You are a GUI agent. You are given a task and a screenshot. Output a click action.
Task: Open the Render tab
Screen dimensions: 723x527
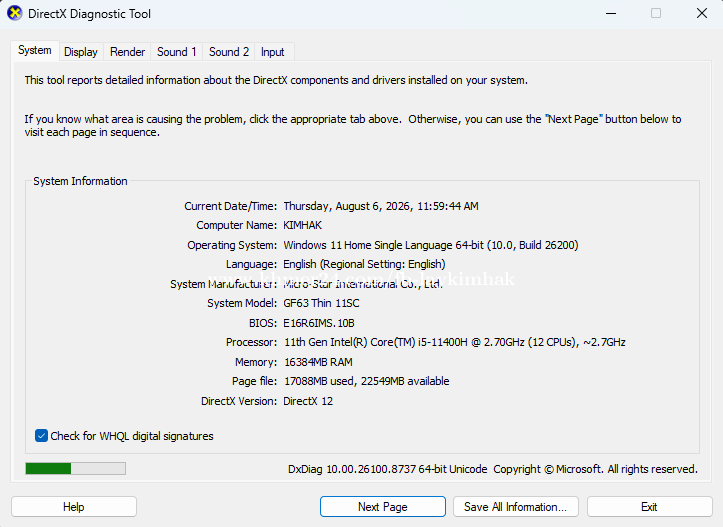pos(127,52)
